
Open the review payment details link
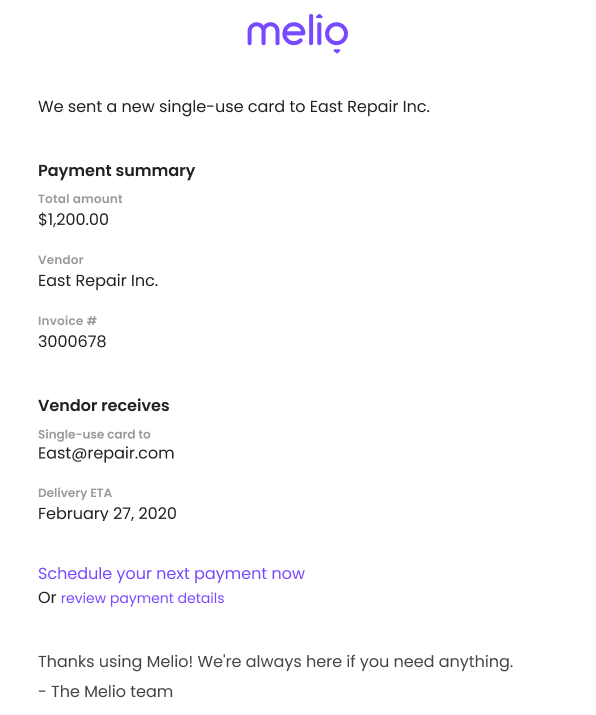pyautogui.click(x=142, y=598)
